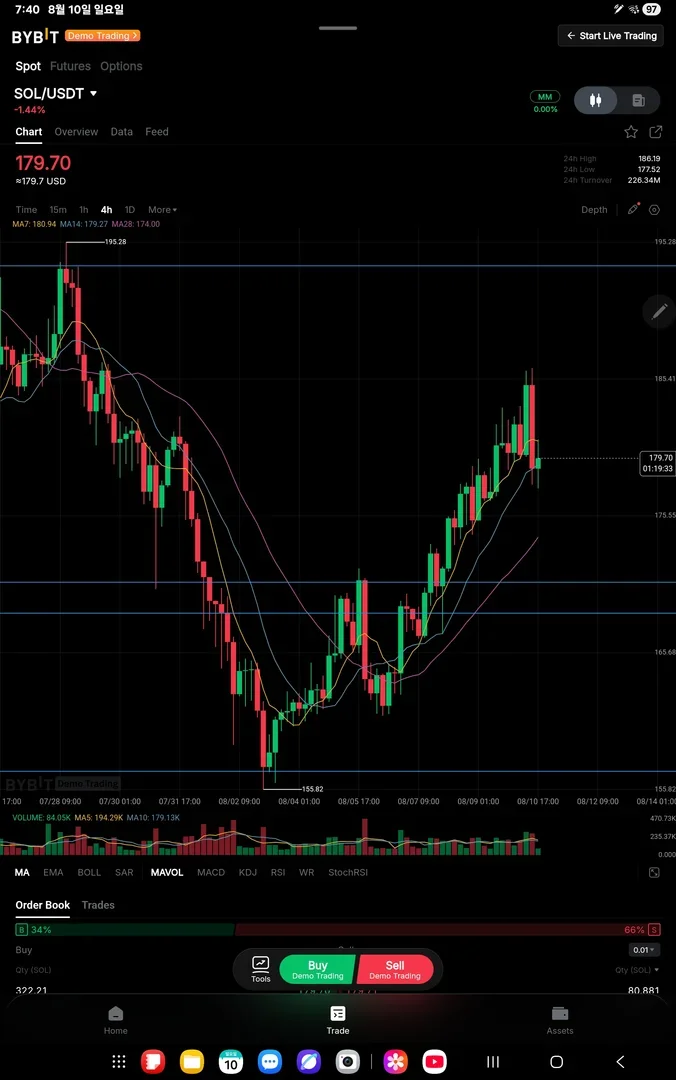Open the share chart icon
Image resolution: width=676 pixels, height=1080 pixels.
(x=656, y=132)
